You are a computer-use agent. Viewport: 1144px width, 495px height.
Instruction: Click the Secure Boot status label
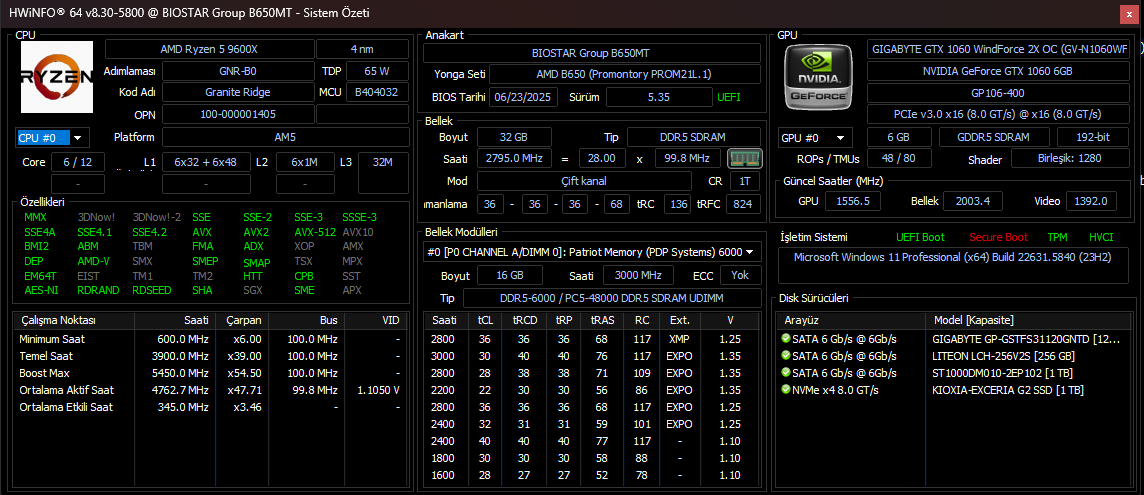(999, 237)
